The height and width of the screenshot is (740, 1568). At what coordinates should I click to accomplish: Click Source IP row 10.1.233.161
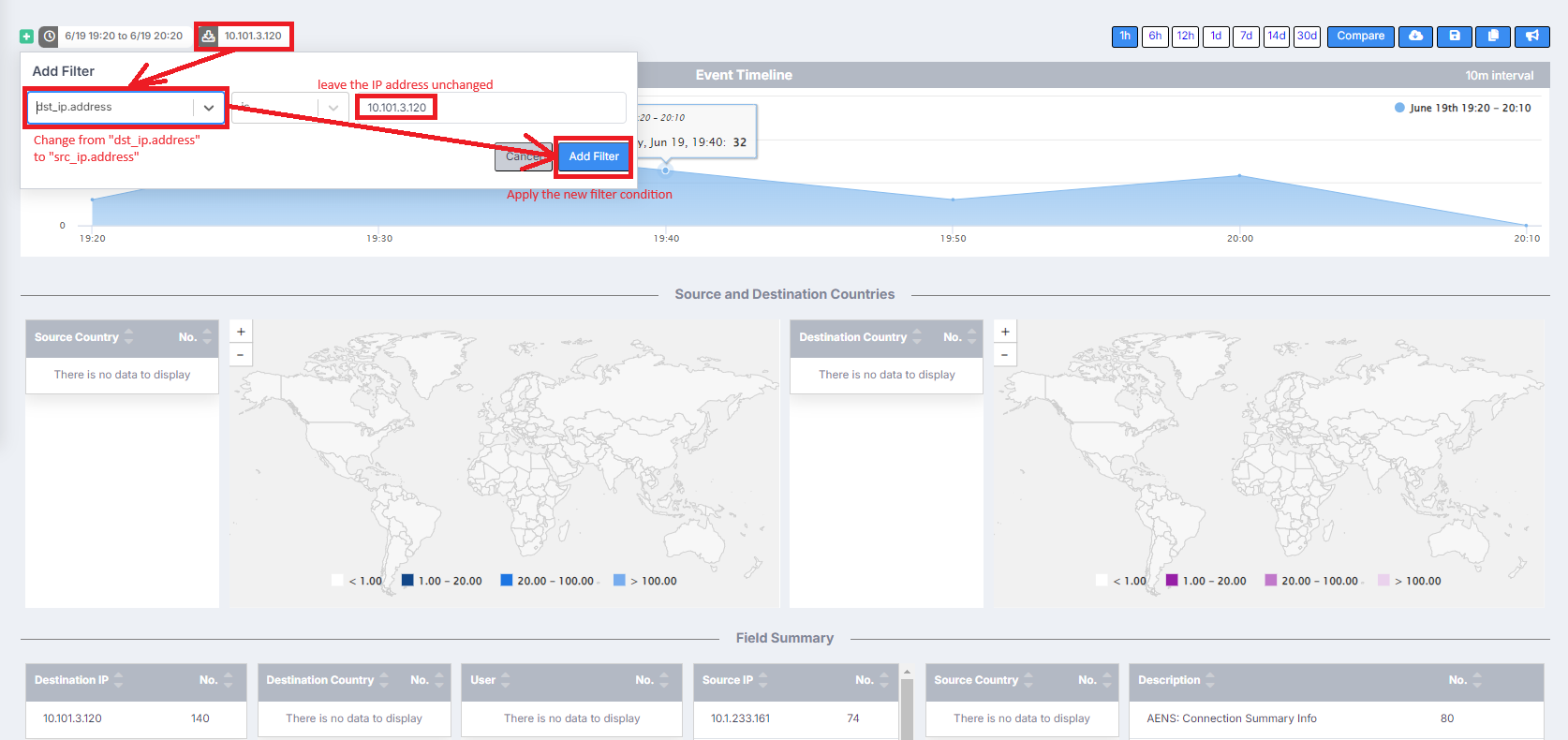(797, 718)
